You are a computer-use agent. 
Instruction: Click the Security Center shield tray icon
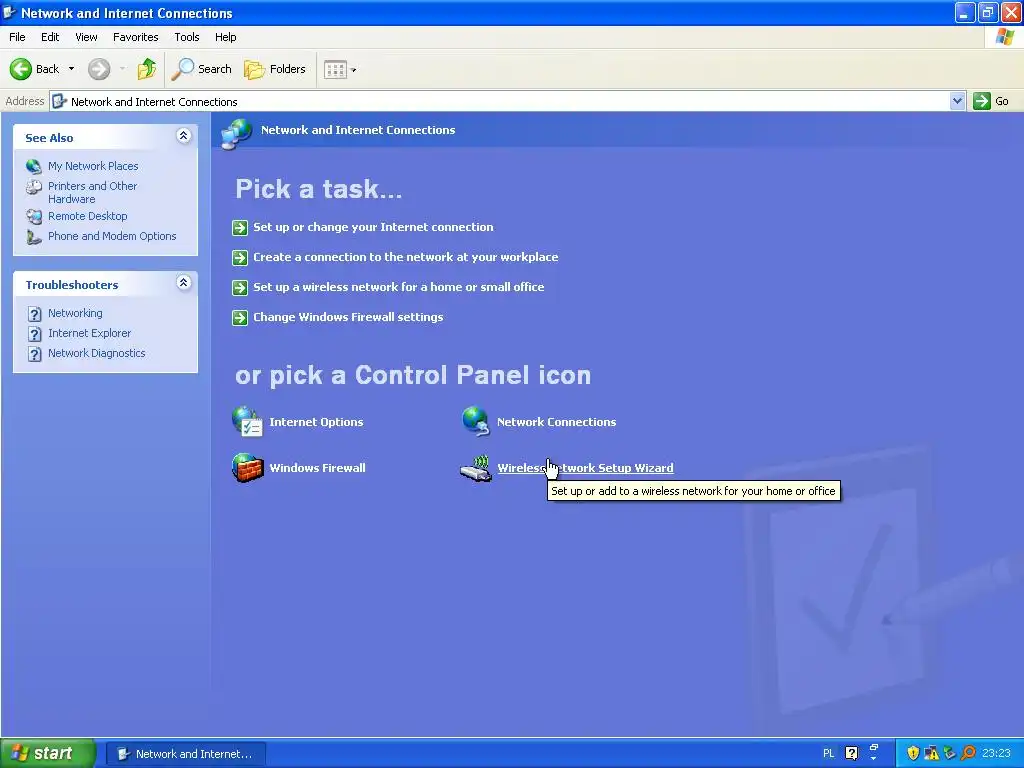pyautogui.click(x=913, y=753)
